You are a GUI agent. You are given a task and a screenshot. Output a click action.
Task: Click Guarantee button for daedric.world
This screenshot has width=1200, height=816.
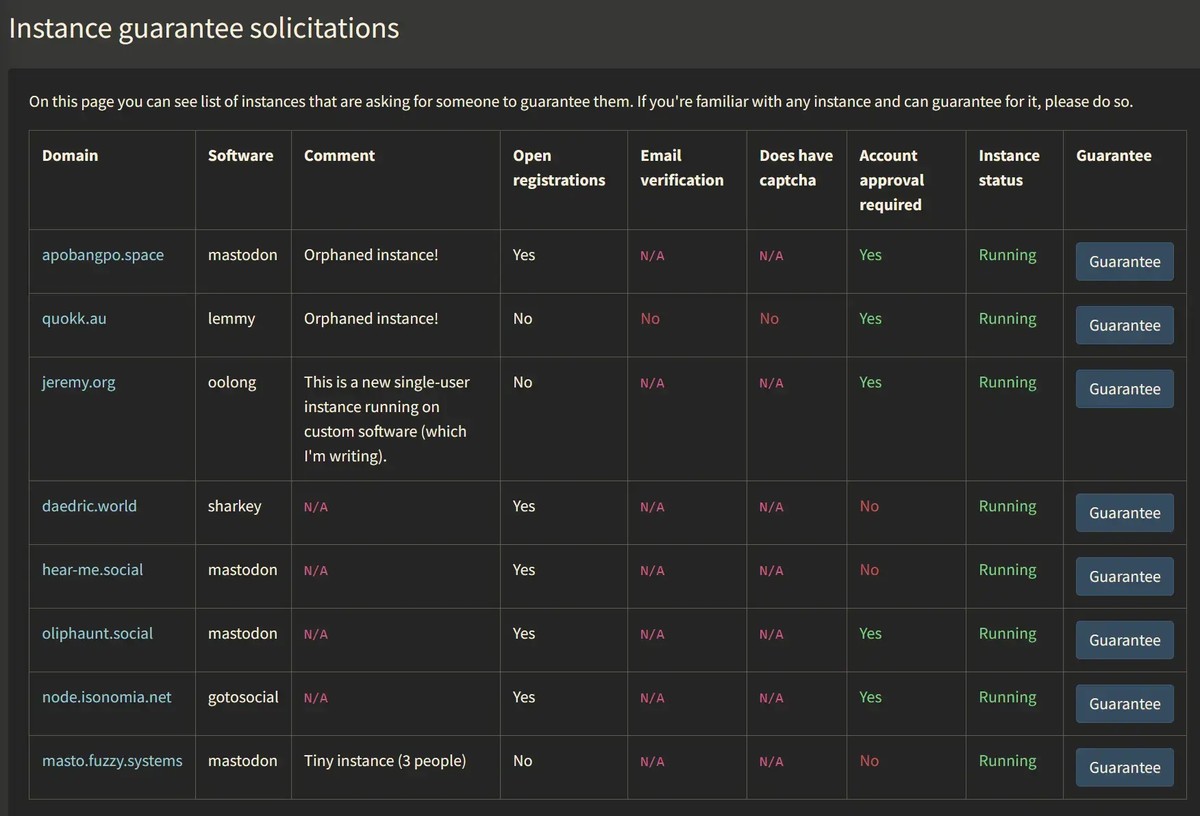point(1124,513)
